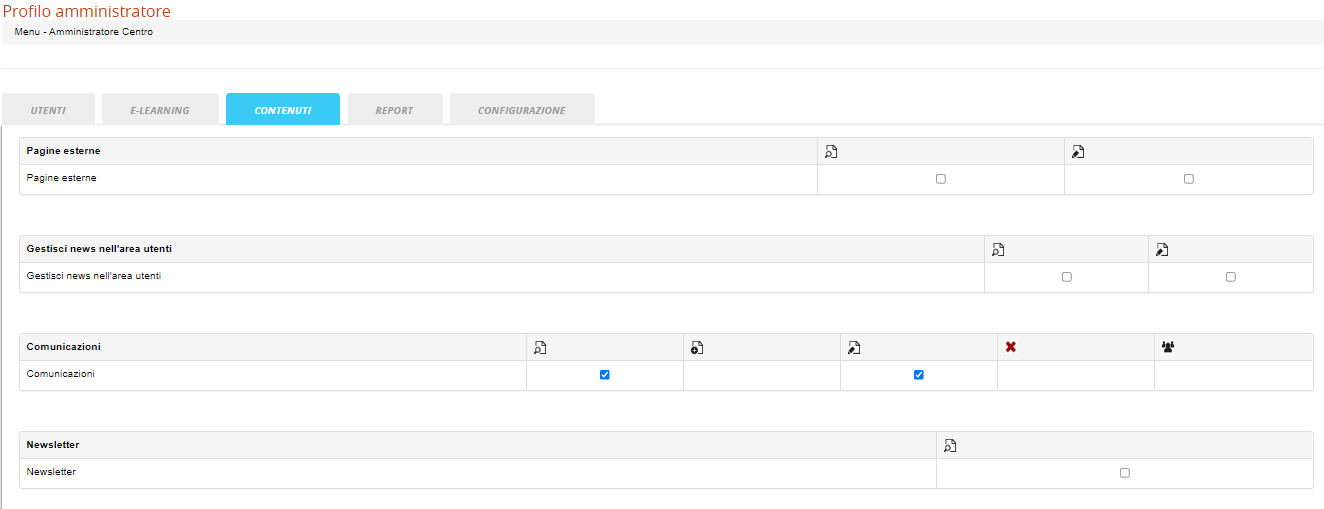1324x509 pixels.
Task: Click the Menu - Amministratore Centro breadcrumb
Action: (x=83, y=32)
